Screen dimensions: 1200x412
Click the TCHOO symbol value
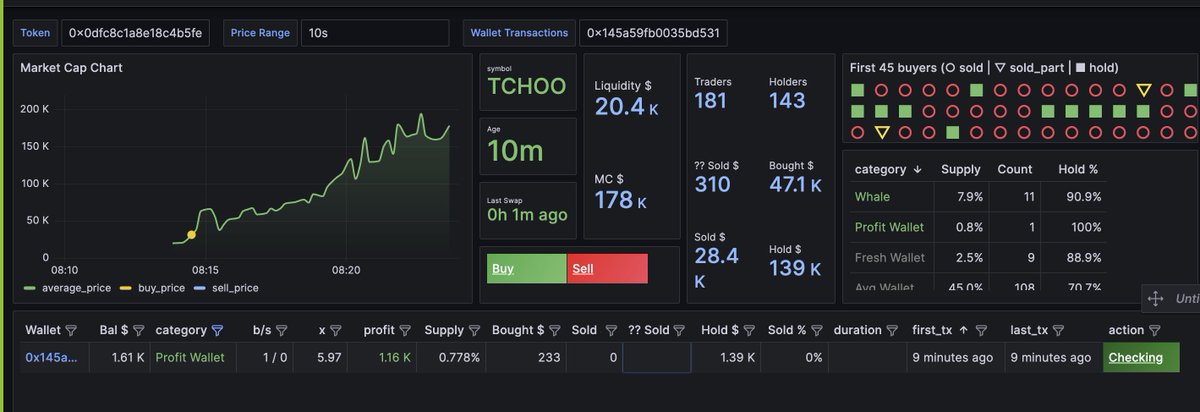pyautogui.click(x=527, y=86)
